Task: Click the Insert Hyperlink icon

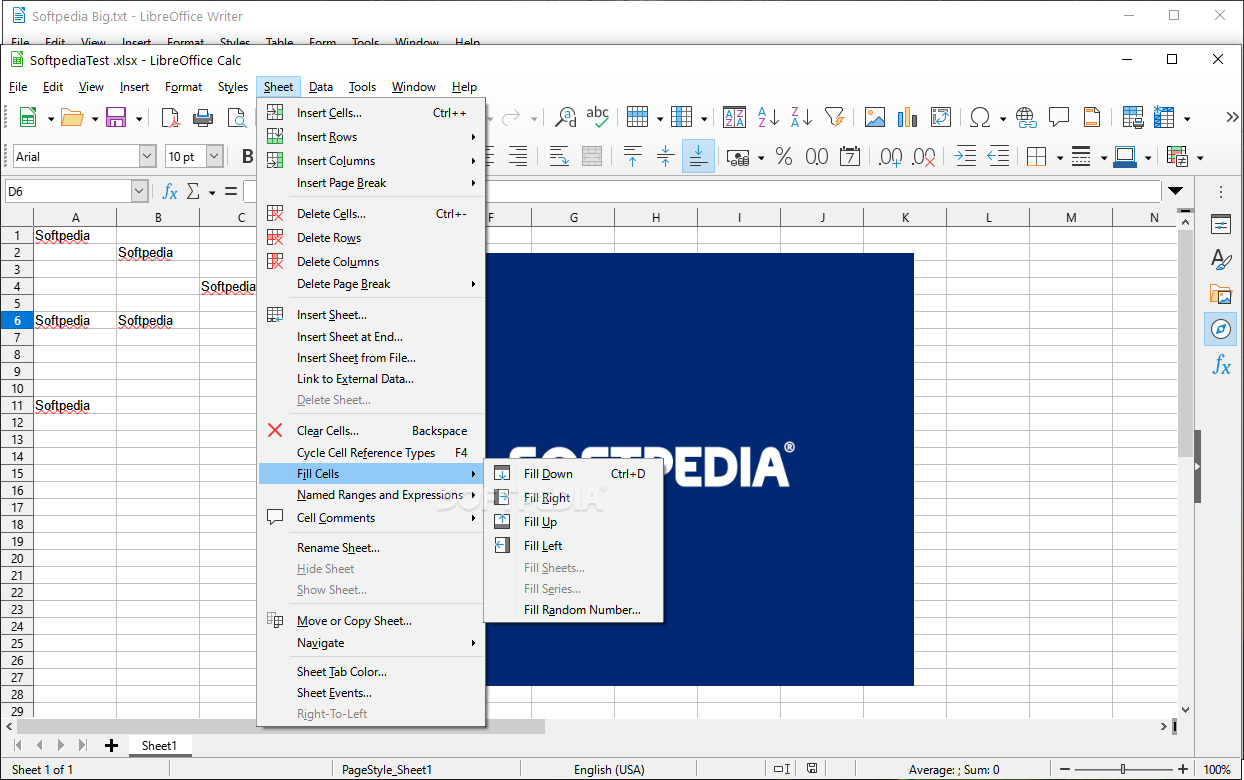Action: [x=1026, y=118]
